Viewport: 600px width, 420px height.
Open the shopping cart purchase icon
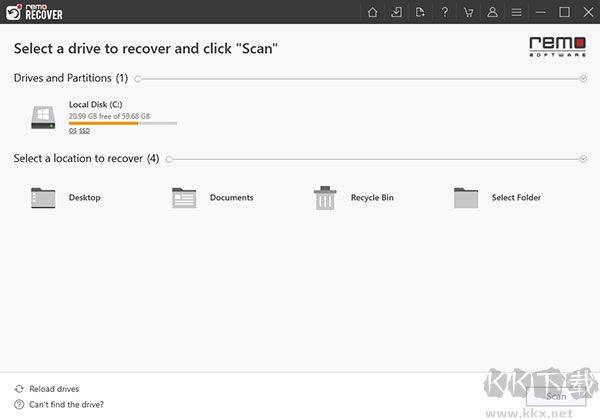click(468, 12)
